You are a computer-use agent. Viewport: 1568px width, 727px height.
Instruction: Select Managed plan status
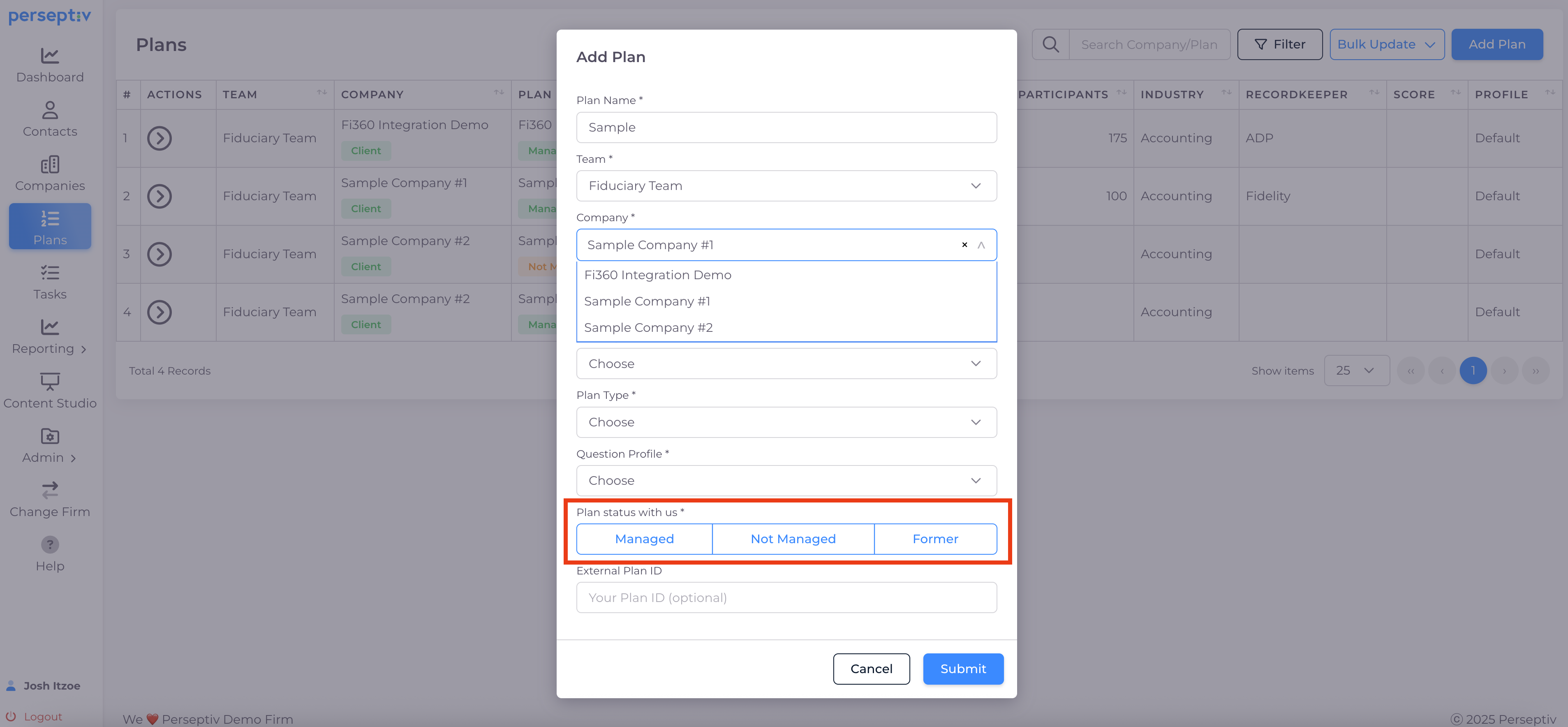click(644, 539)
